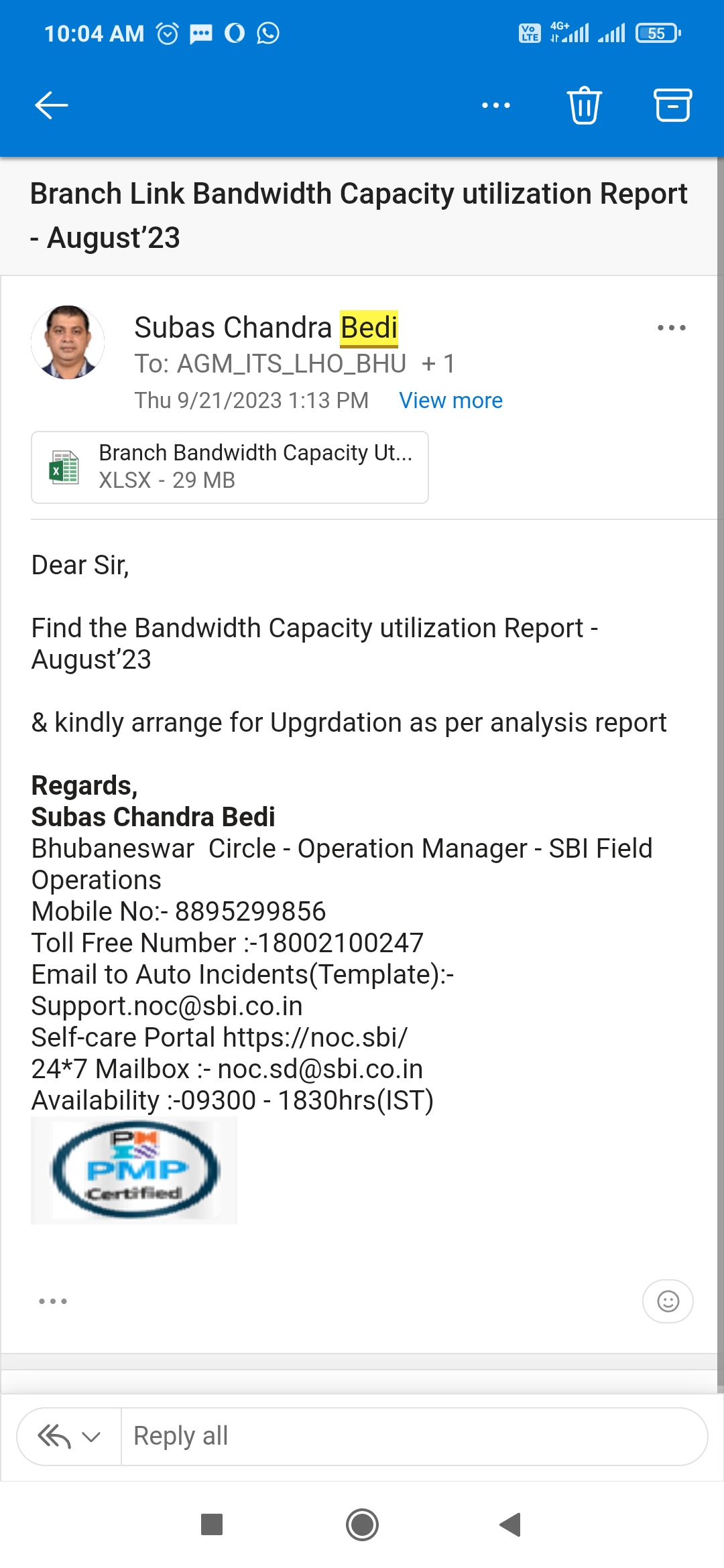Click View more link

click(450, 401)
